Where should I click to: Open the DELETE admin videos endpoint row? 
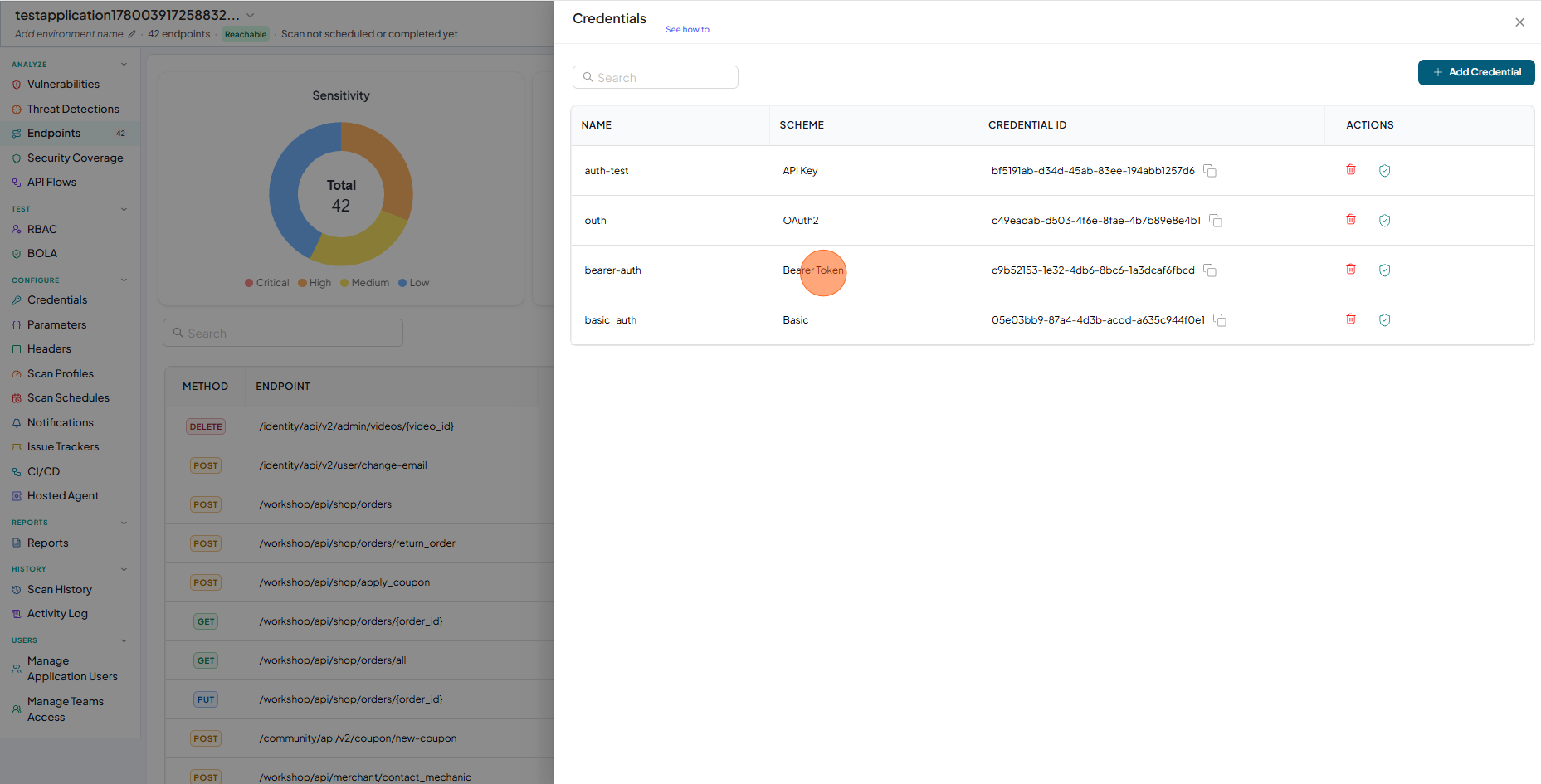pos(359,426)
